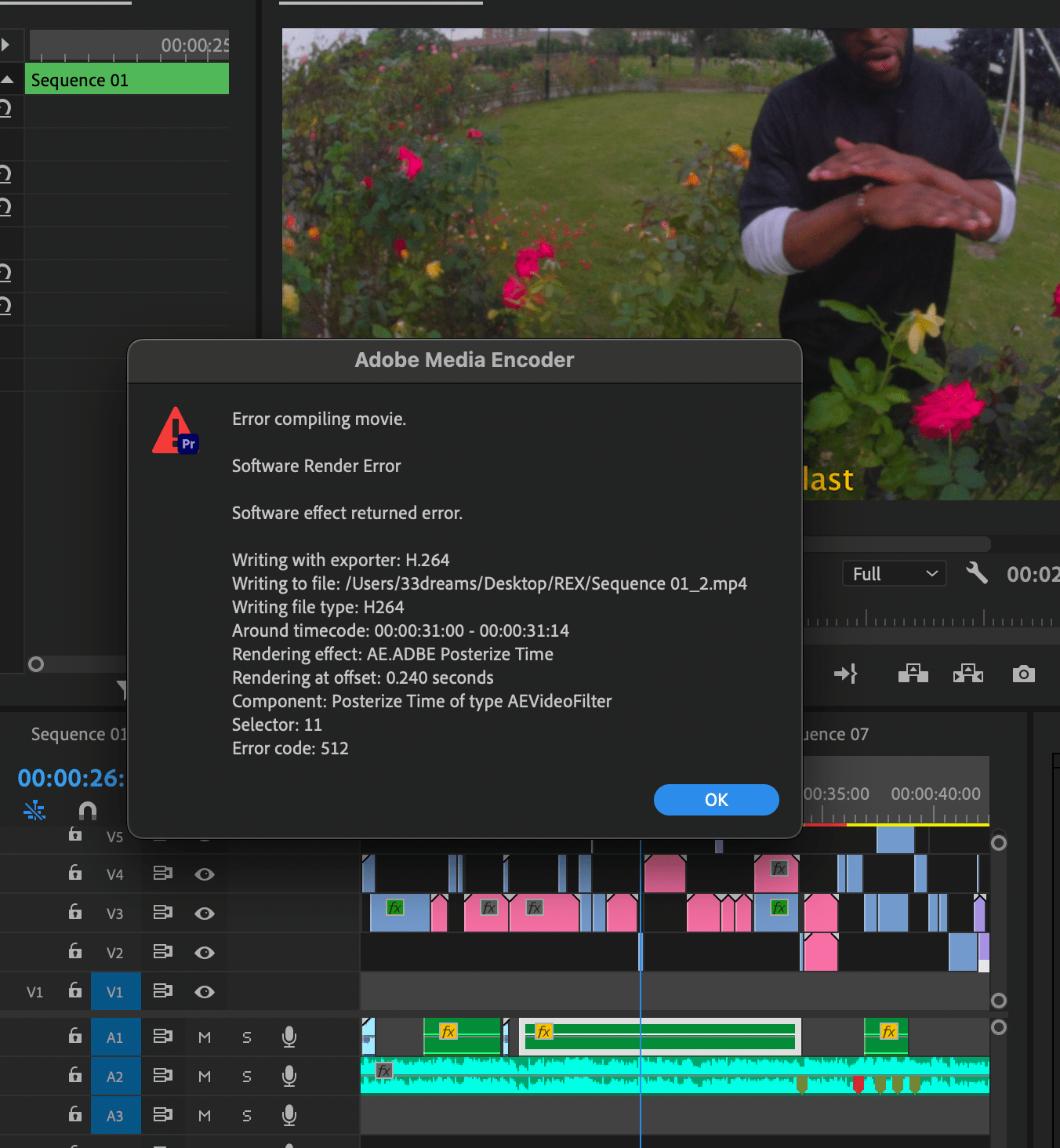The height and width of the screenshot is (1148, 1060).
Task: Click the Insert icon in the Program Monitor
Action: pos(913,673)
